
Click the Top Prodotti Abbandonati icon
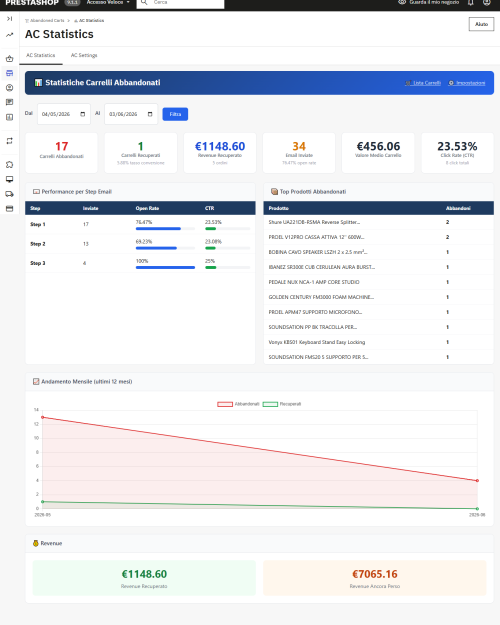coord(274,192)
